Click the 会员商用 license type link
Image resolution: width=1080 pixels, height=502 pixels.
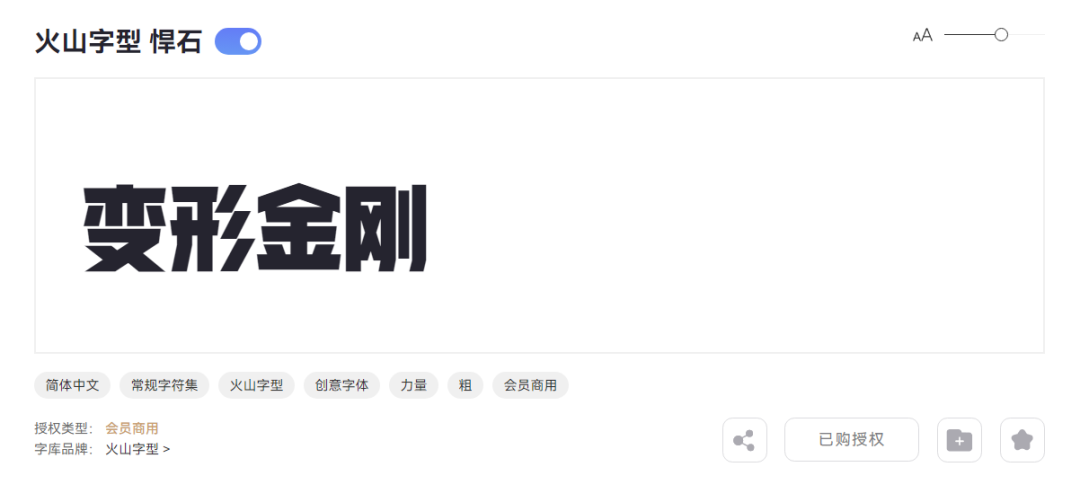pos(132,428)
